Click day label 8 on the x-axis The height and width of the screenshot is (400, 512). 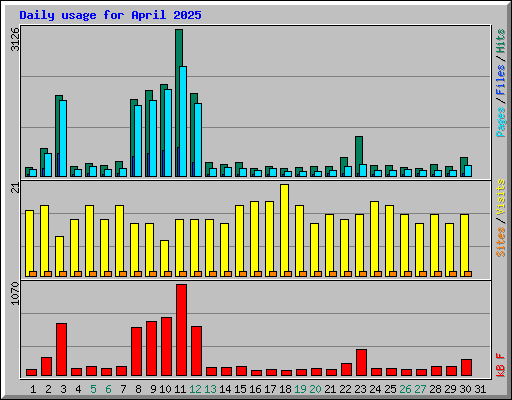pos(138,389)
